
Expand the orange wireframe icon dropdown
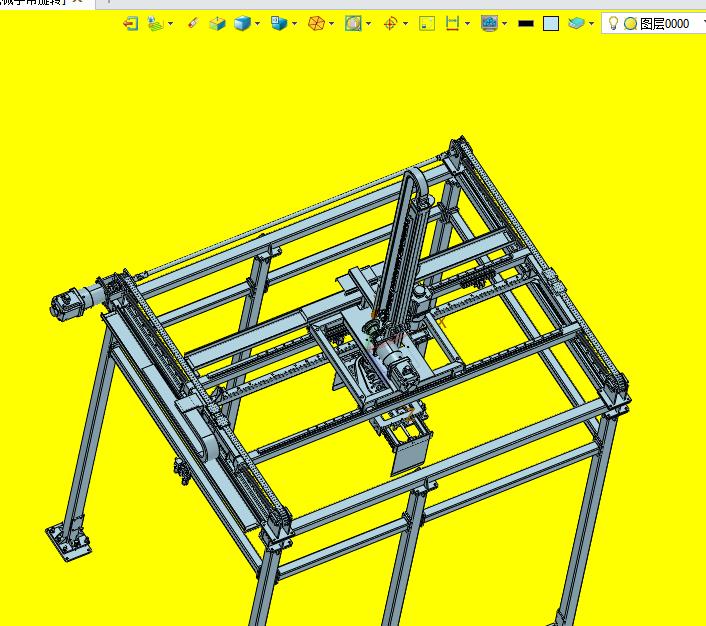point(332,23)
